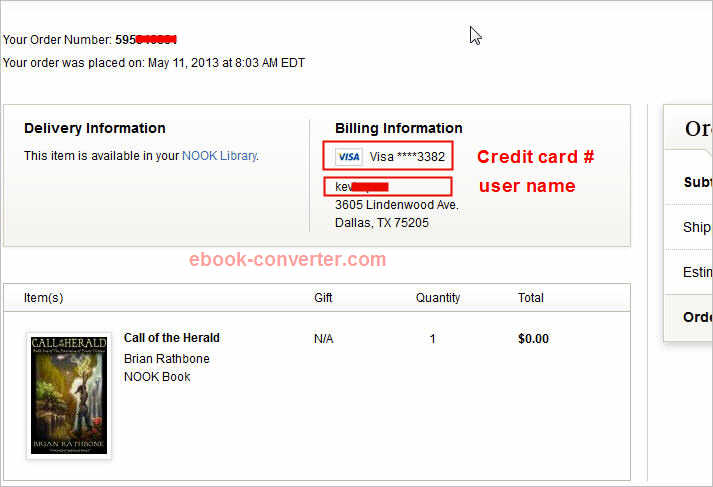This screenshot has width=713, height=487.
Task: Click the Total column header
Action: (x=531, y=298)
